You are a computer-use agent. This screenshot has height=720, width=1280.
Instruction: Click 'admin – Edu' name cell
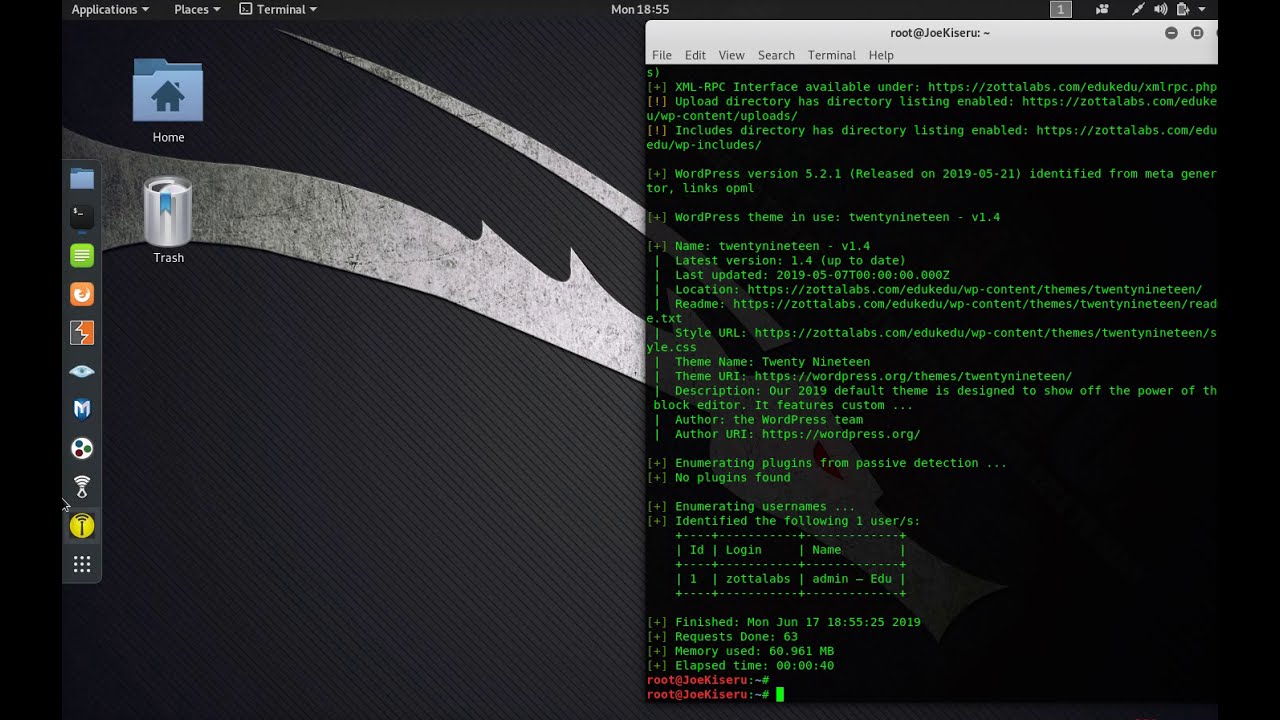click(x=852, y=578)
